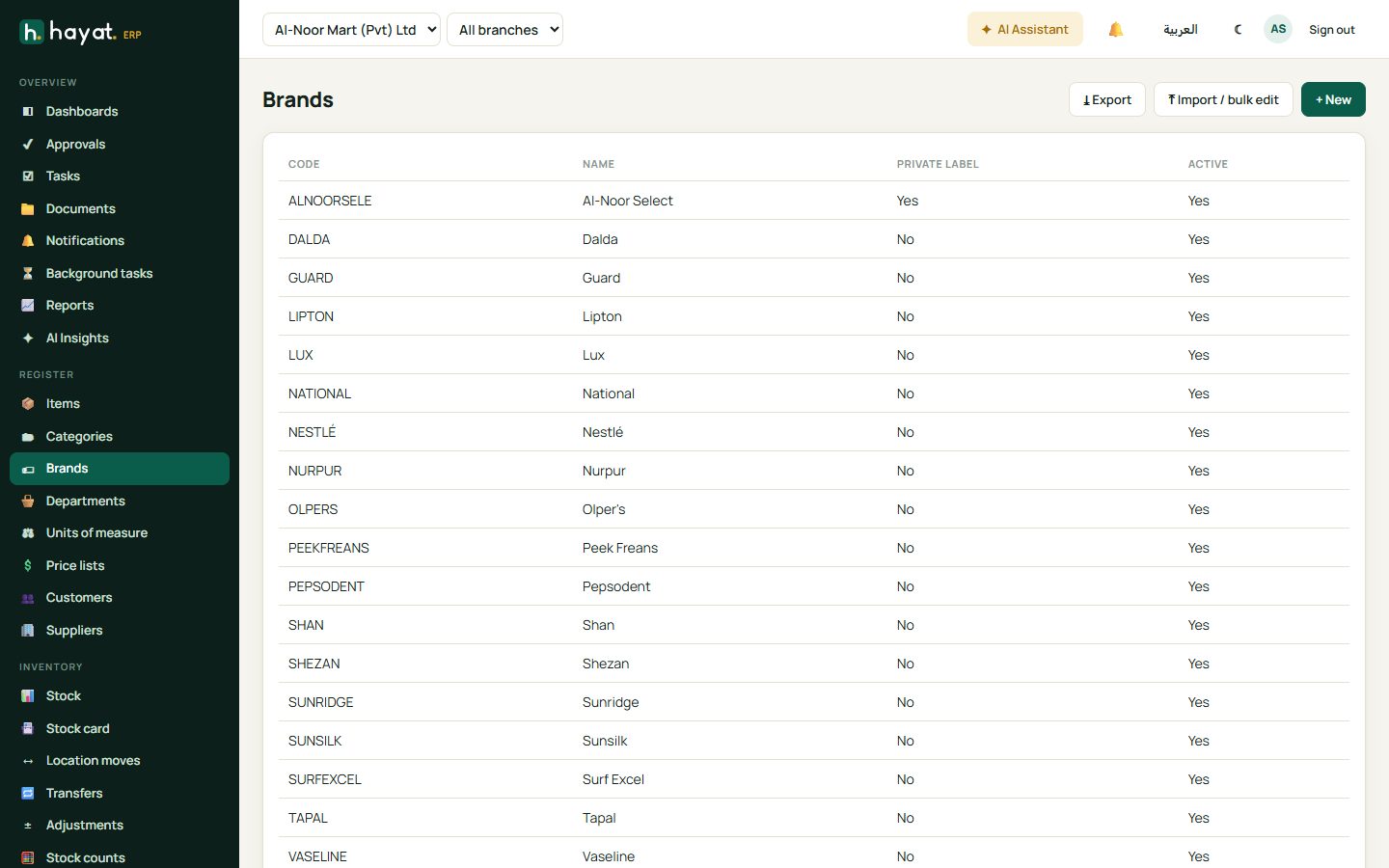Export the brands list
The image size is (1389, 868).
click(x=1107, y=99)
